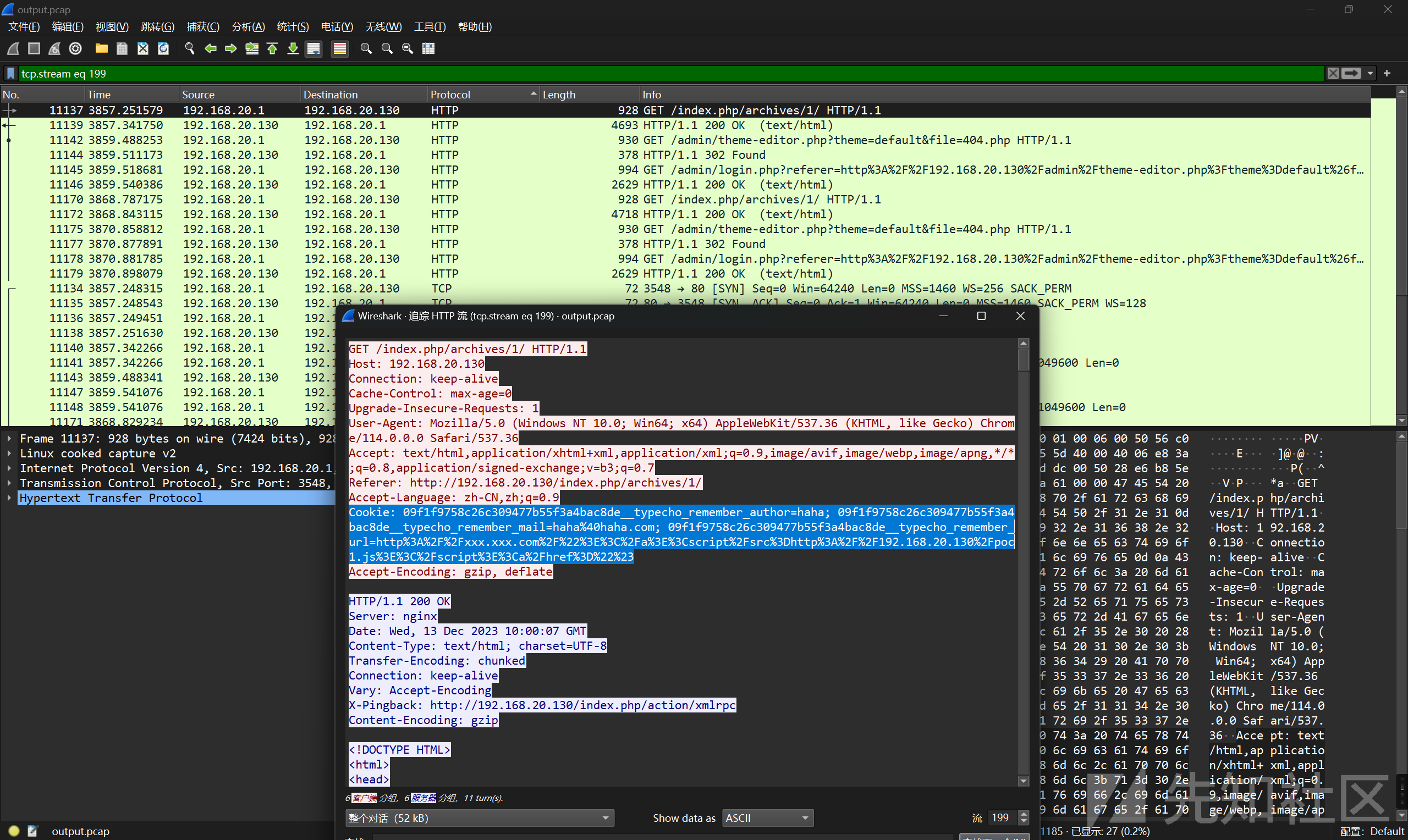Sort packets by Length column header
This screenshot has height=840, width=1408.
[x=589, y=95]
